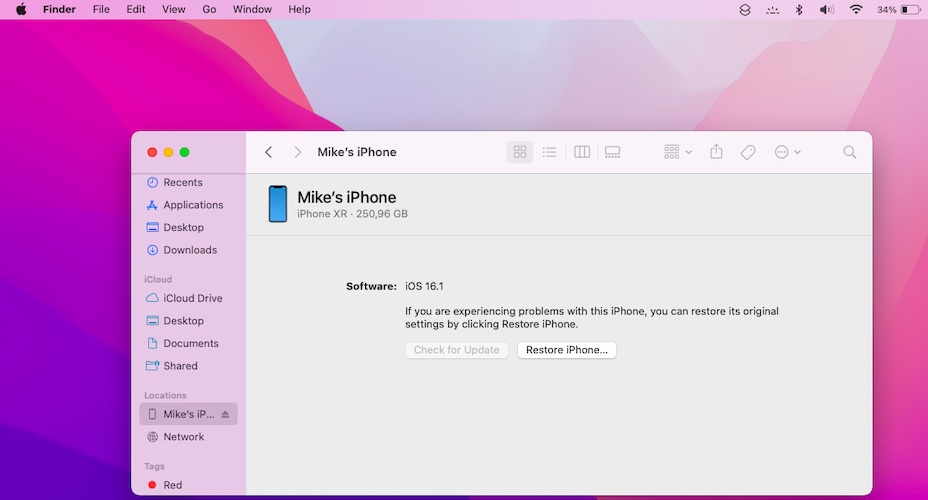Open the Apple menu
Image resolution: width=928 pixels, height=500 pixels.
click(21, 9)
